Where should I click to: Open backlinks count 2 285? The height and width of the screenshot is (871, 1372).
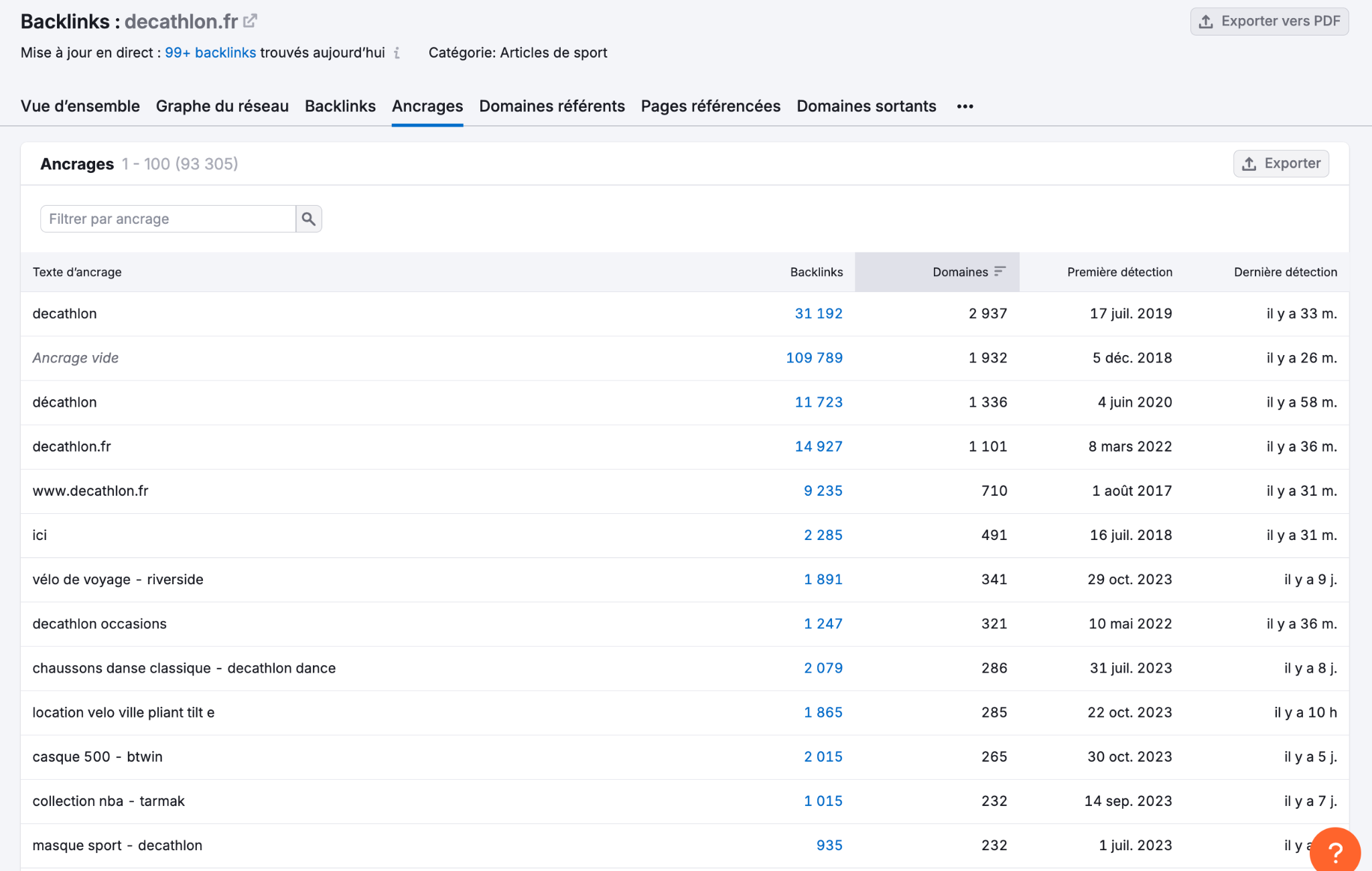click(x=823, y=535)
